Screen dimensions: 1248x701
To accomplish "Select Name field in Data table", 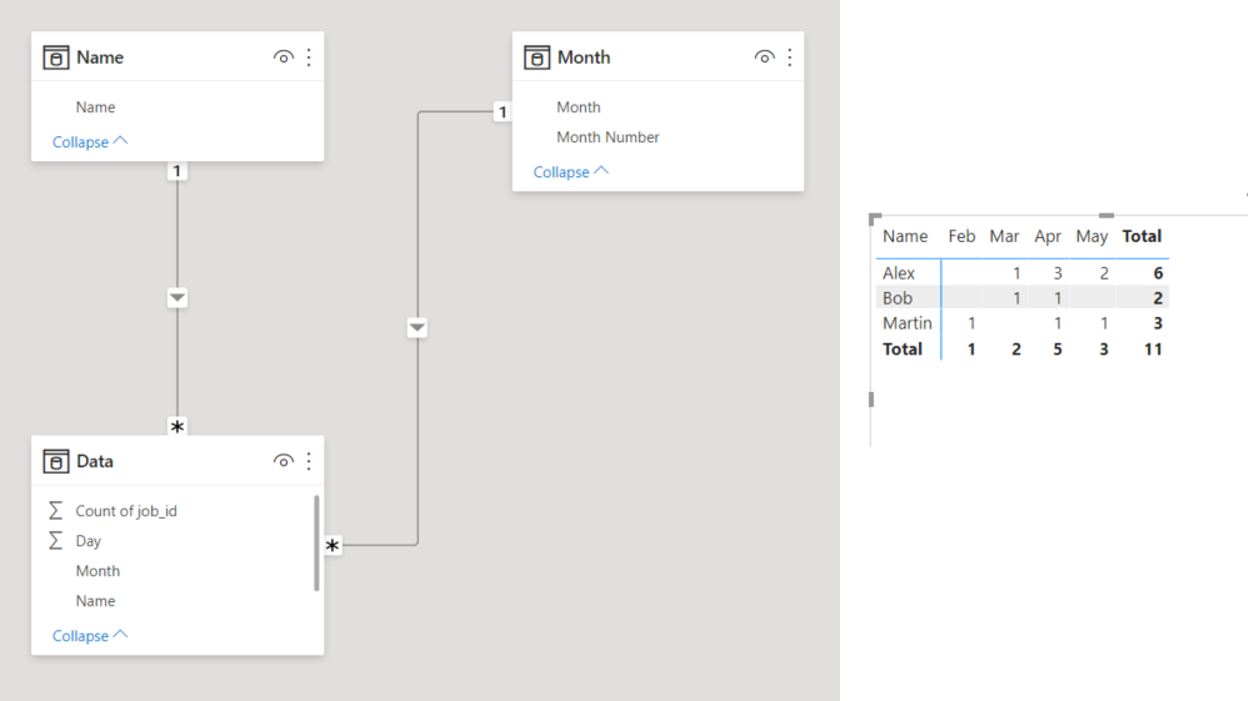I will (x=95, y=601).
